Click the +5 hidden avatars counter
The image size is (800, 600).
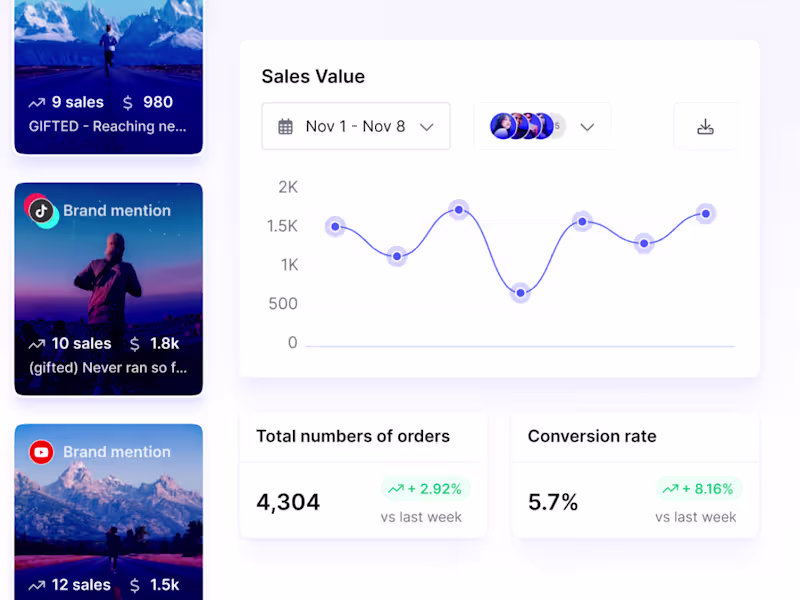click(x=555, y=125)
